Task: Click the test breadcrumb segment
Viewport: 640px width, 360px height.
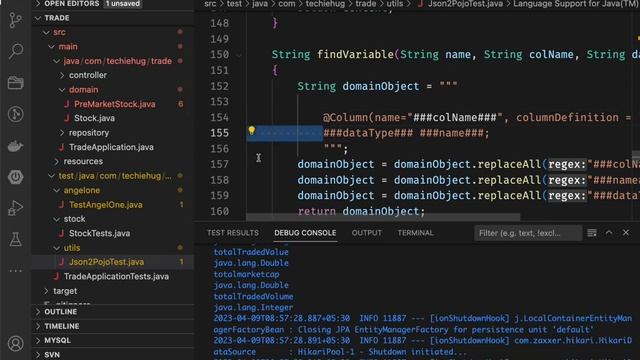Action: [234, 4]
